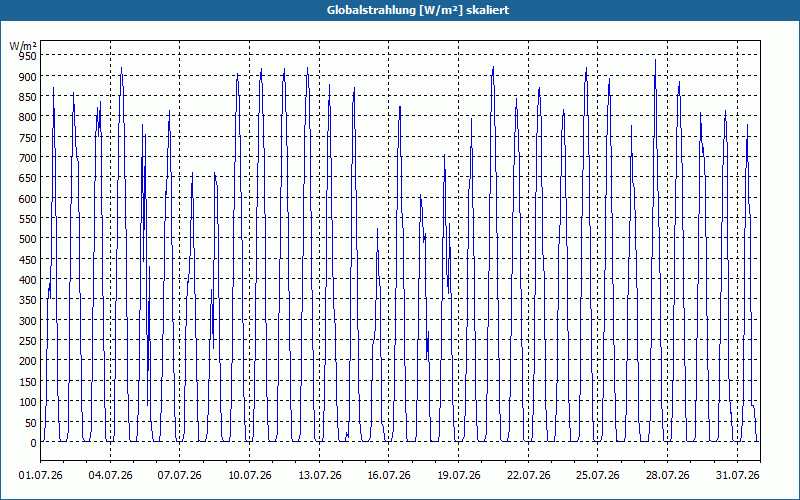Click the 22.07.26 date label
Viewport: 800px width, 500px height.
[x=529, y=475]
